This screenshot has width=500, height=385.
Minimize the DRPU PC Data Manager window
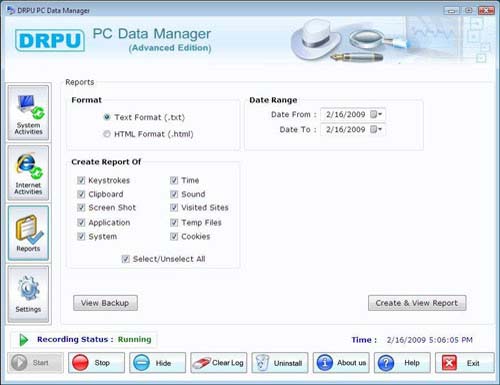pyautogui.click(x=451, y=11)
